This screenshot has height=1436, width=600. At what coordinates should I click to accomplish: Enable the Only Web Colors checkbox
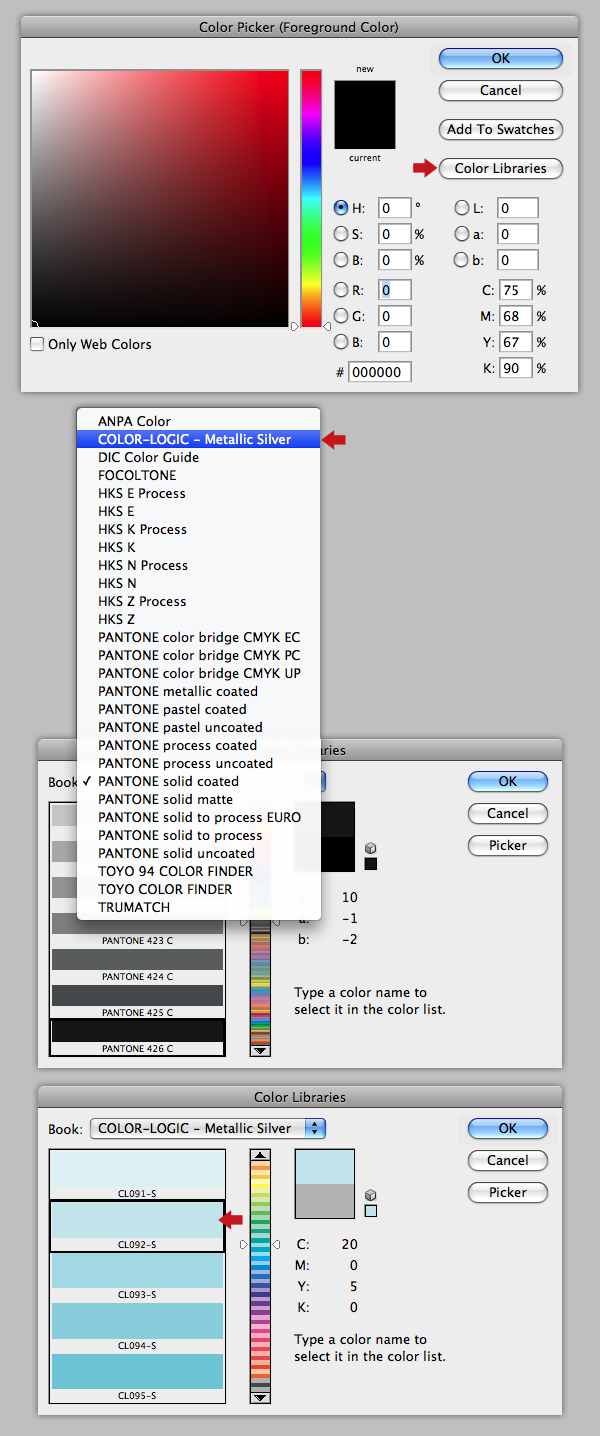pos(38,344)
